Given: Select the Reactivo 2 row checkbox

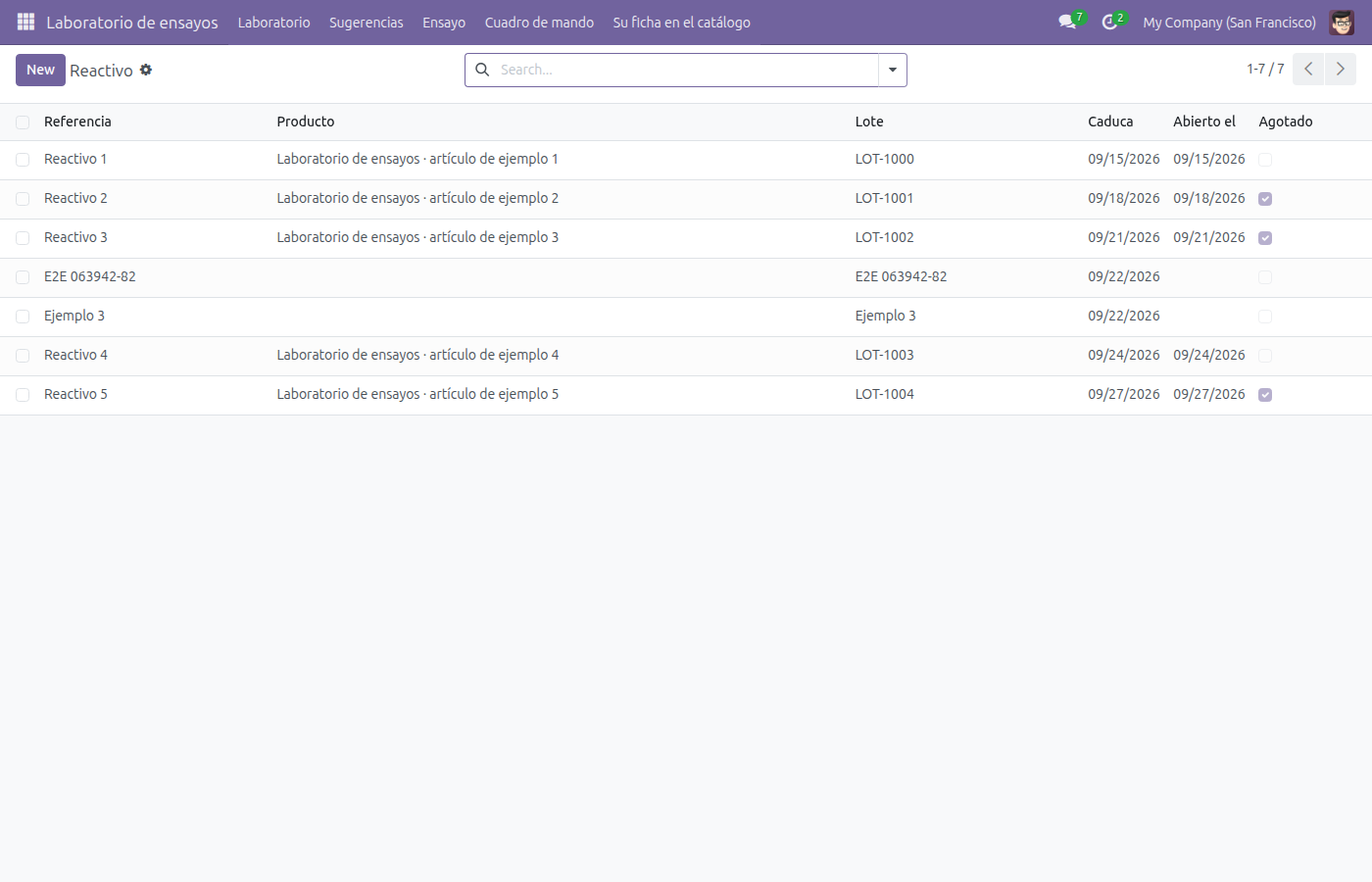Looking at the screenshot, I should pos(23,199).
